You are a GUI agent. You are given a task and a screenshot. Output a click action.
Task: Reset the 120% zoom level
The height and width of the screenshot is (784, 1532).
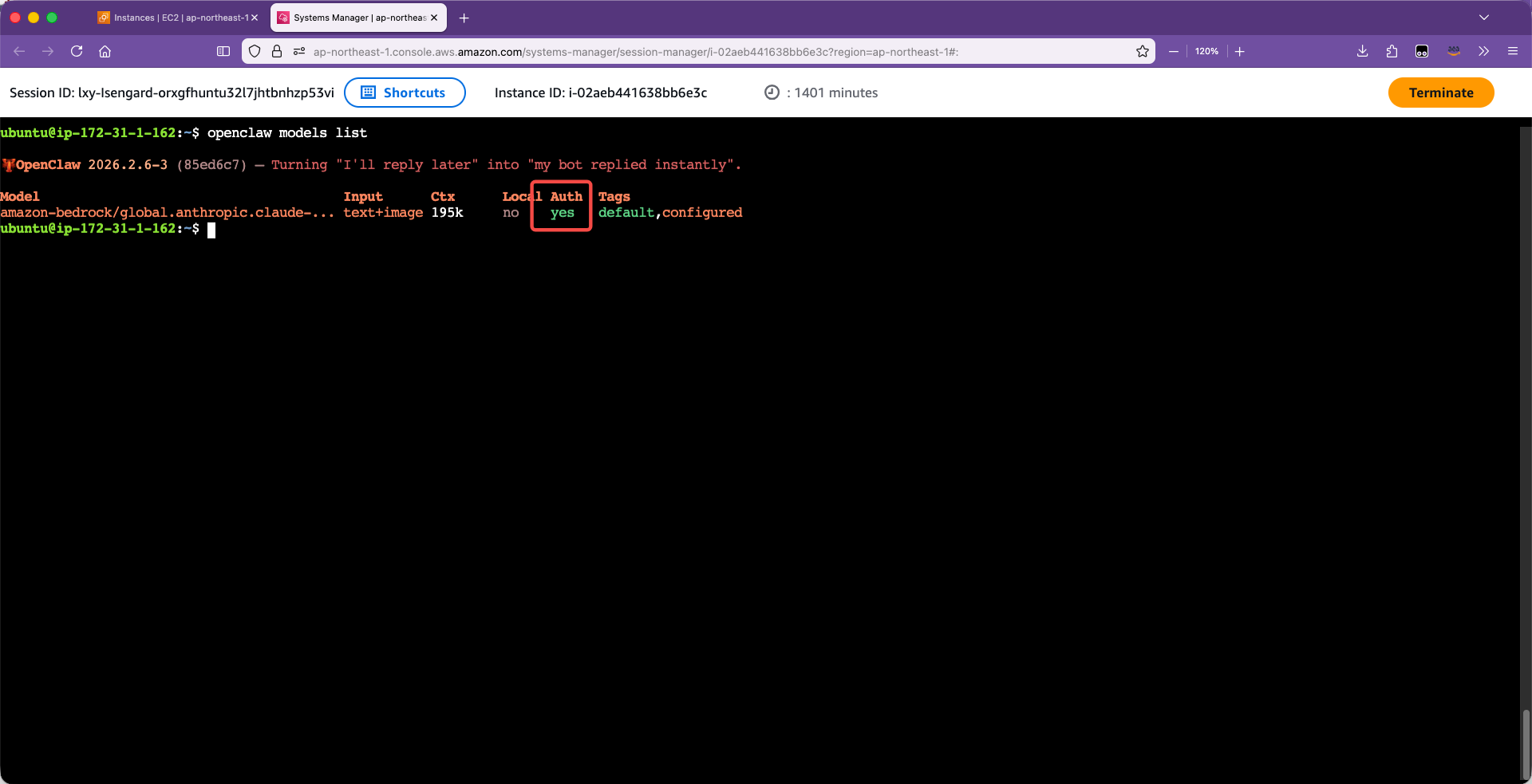coord(1206,51)
